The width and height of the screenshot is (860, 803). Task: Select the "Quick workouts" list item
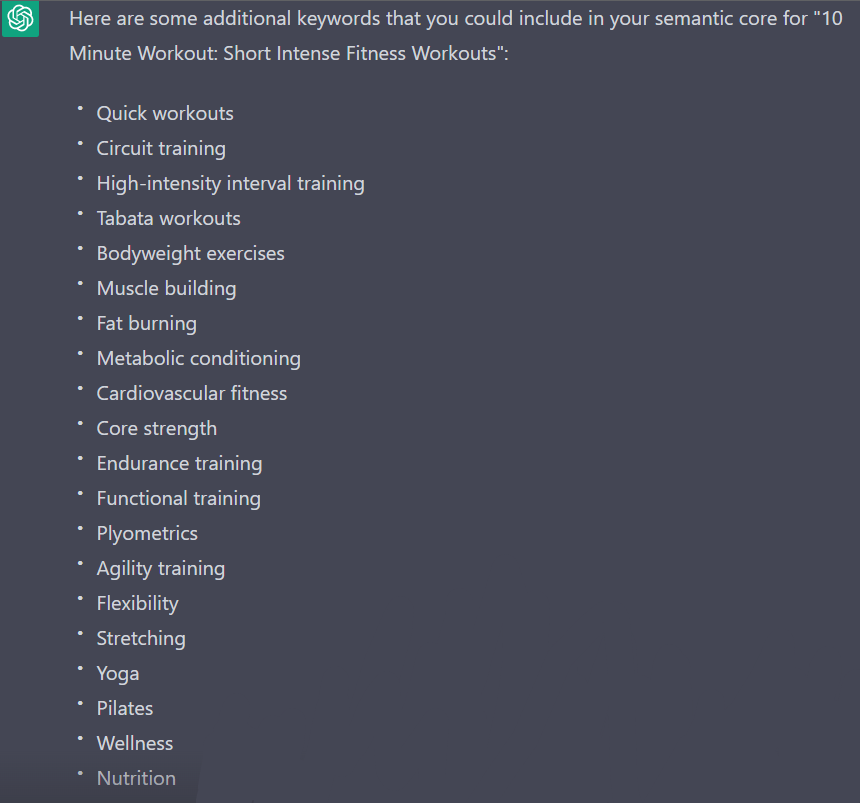[165, 114]
